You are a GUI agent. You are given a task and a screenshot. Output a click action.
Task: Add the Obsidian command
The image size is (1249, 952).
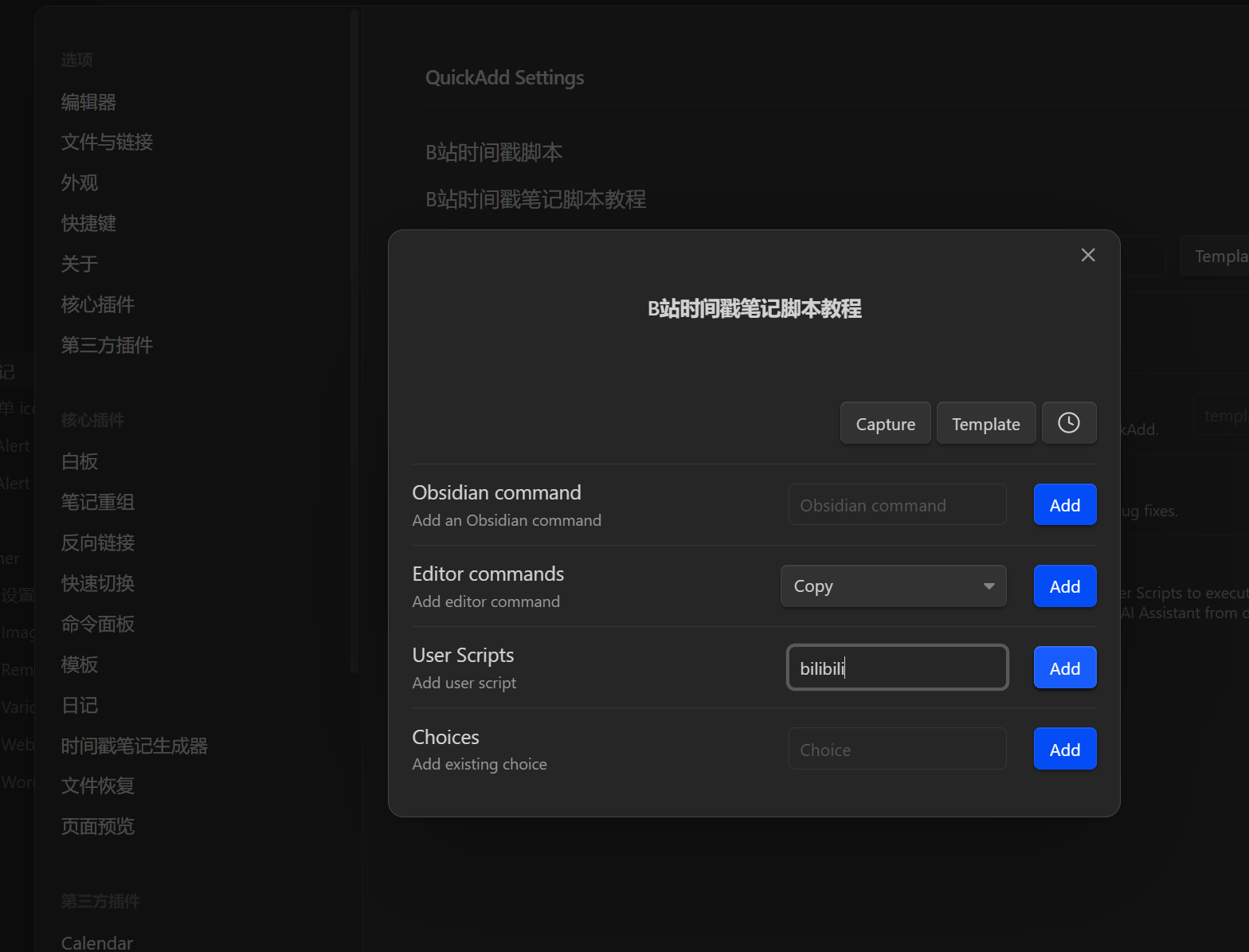coord(1064,505)
